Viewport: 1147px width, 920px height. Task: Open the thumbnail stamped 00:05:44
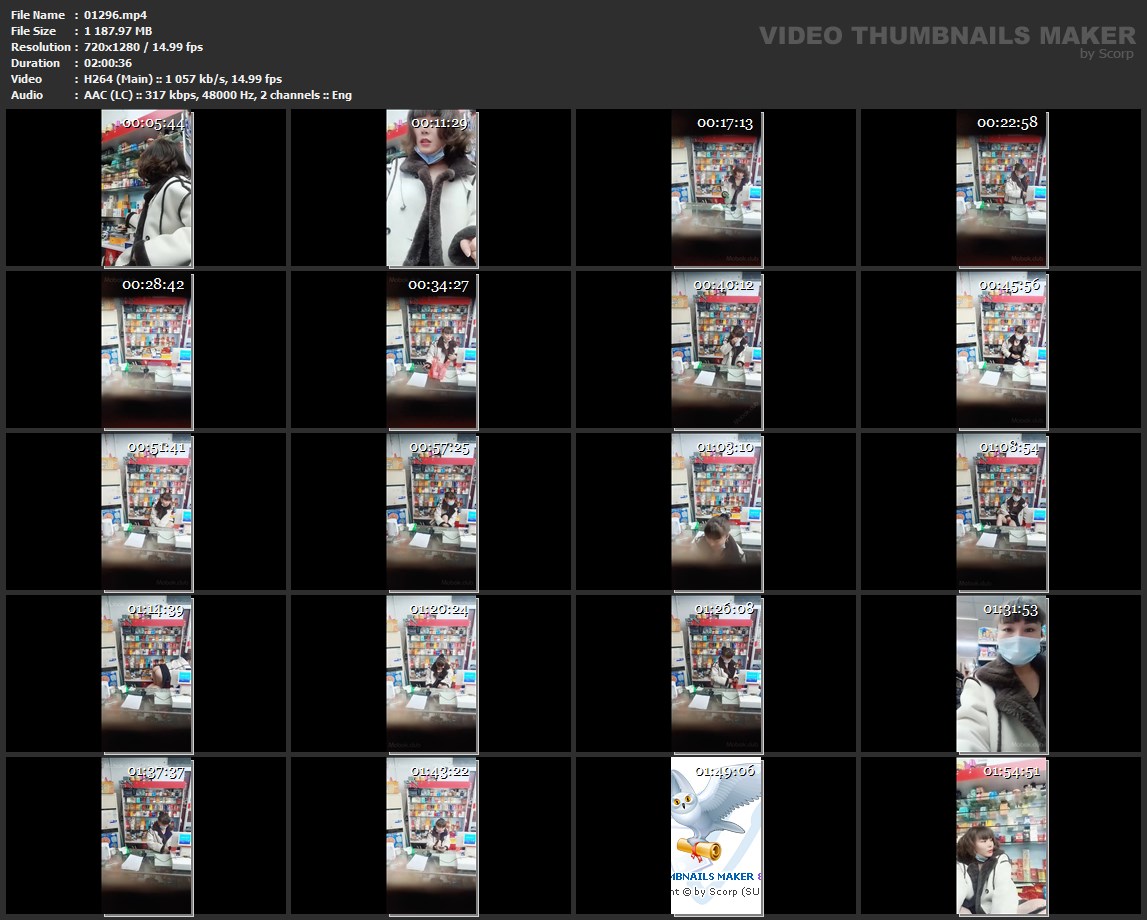point(147,188)
